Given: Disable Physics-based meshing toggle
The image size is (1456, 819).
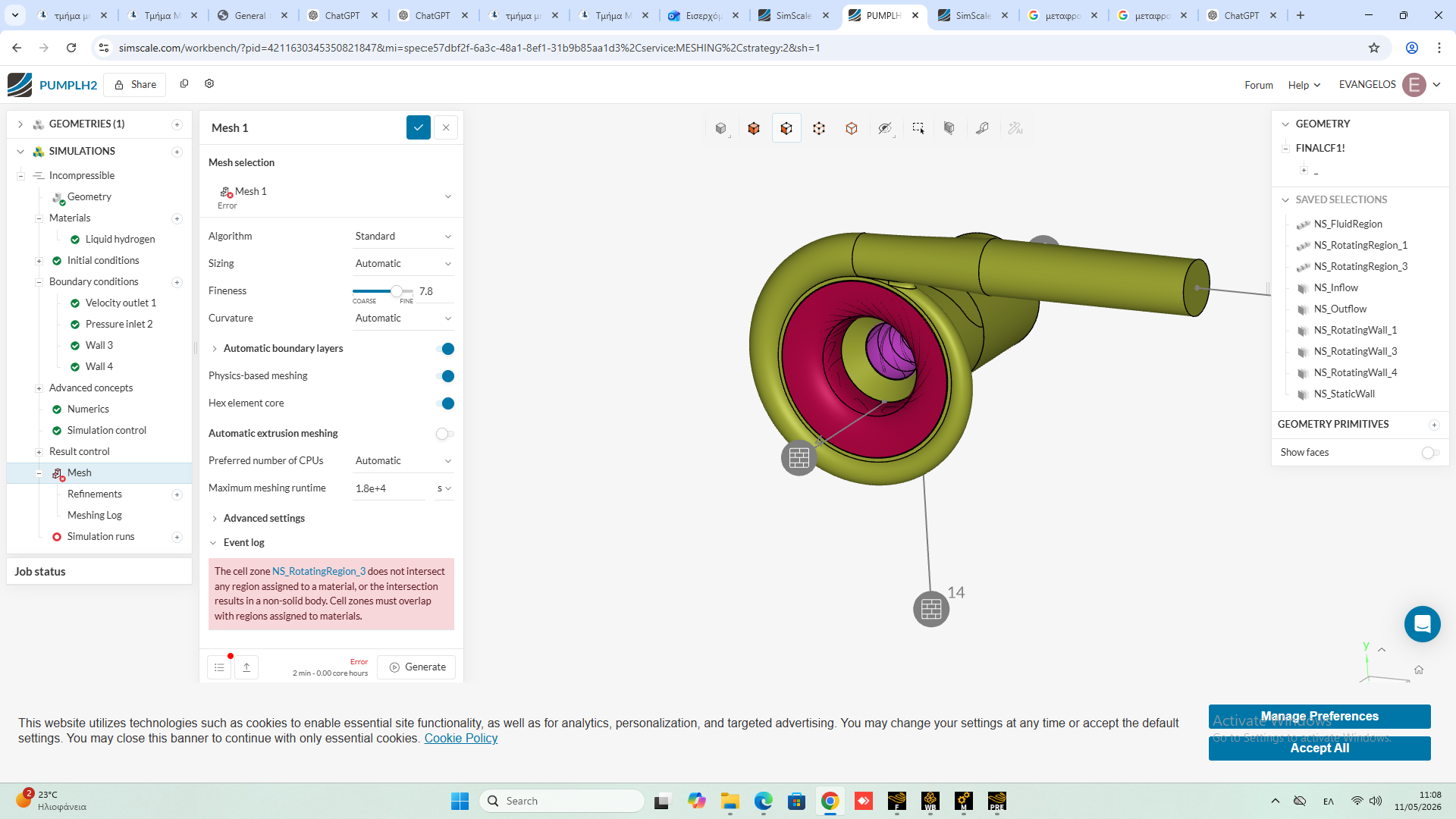Looking at the screenshot, I should [x=445, y=376].
